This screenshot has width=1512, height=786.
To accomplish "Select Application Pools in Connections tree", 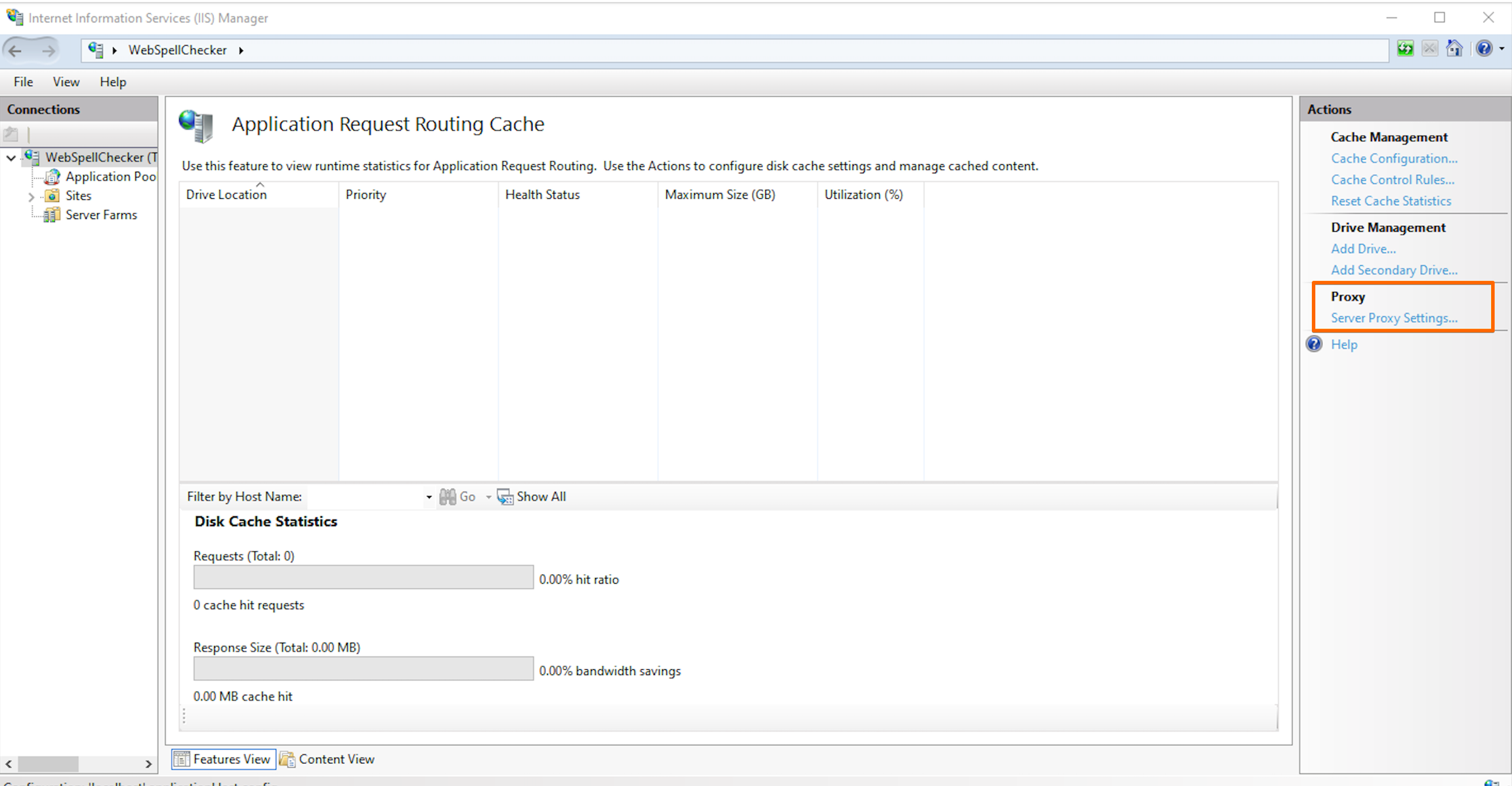I will tap(110, 176).
